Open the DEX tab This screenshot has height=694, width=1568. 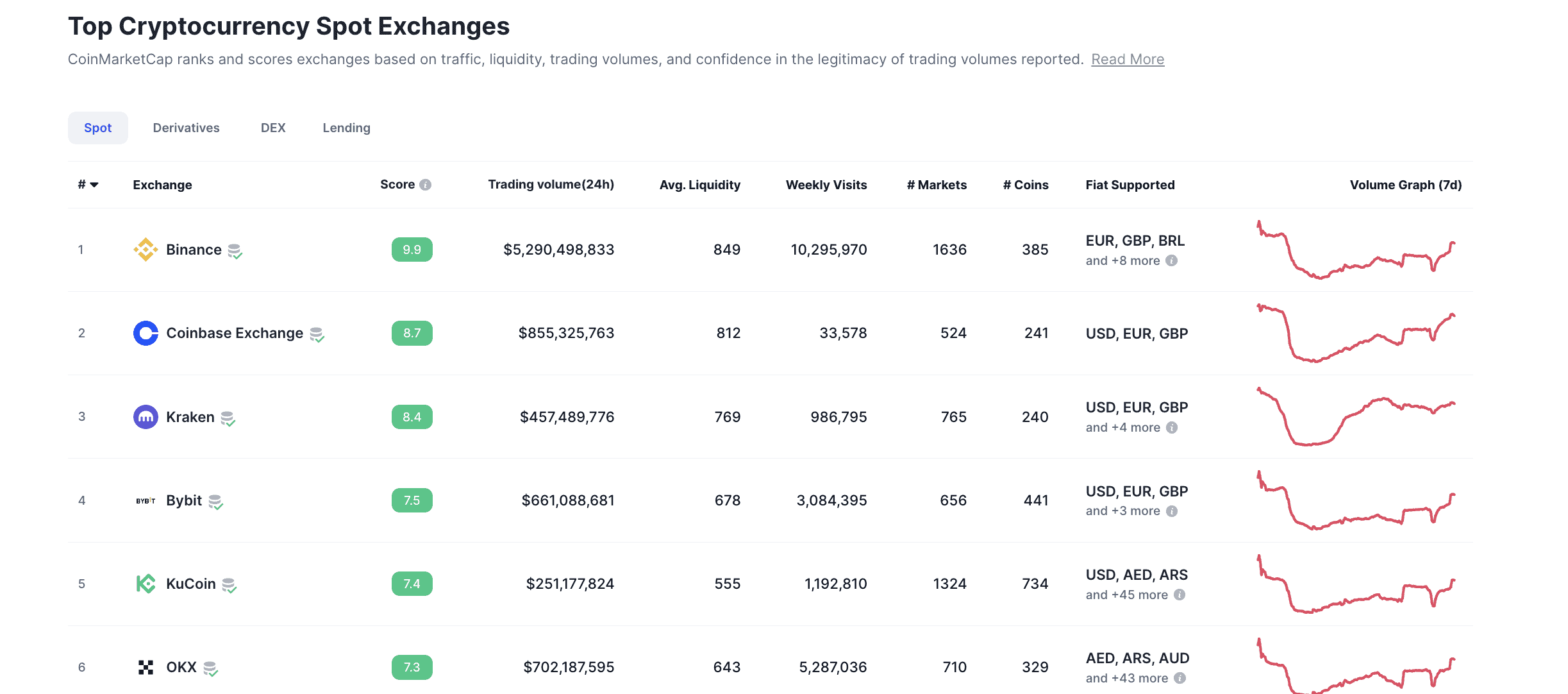pyautogui.click(x=273, y=128)
